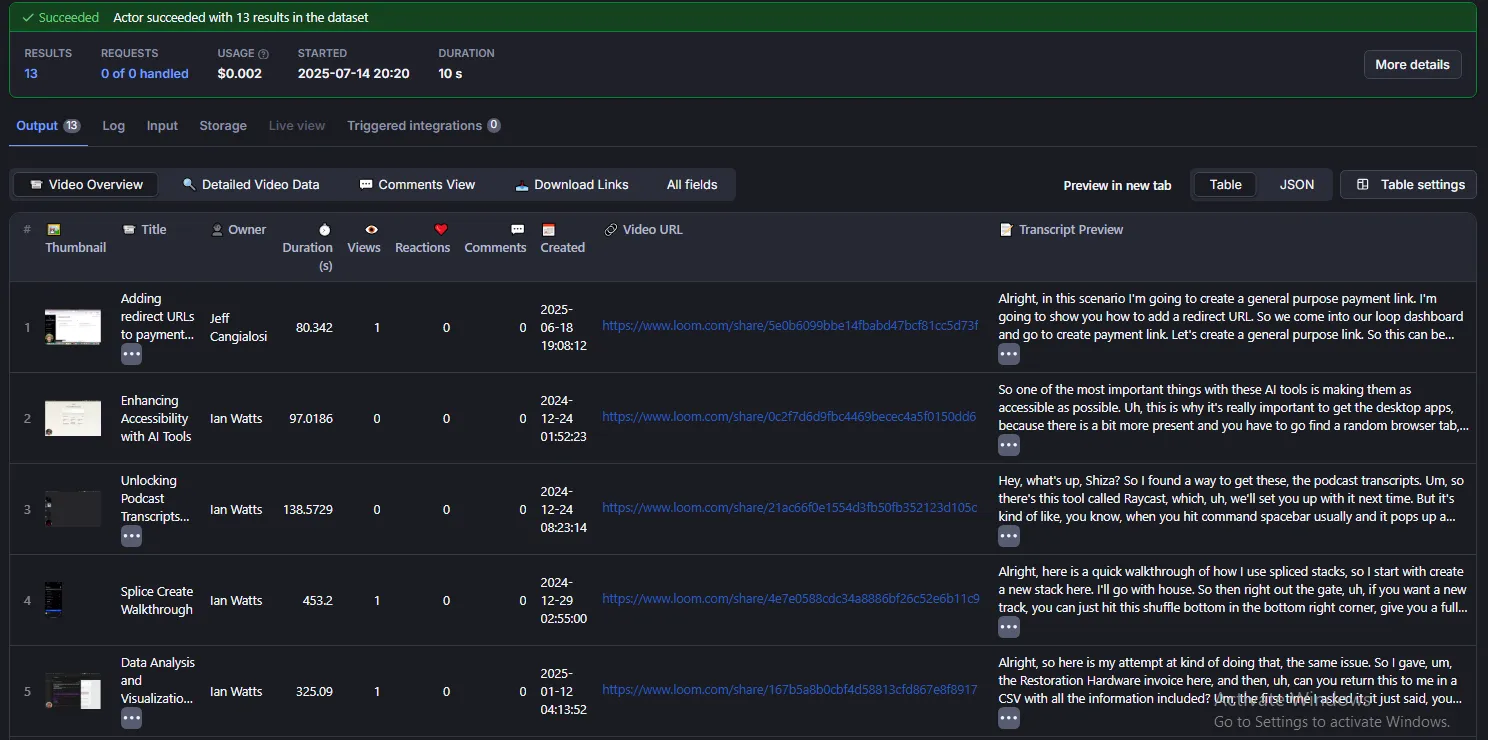
Task: Click the Comments speech bubble icon header
Action: point(517,230)
